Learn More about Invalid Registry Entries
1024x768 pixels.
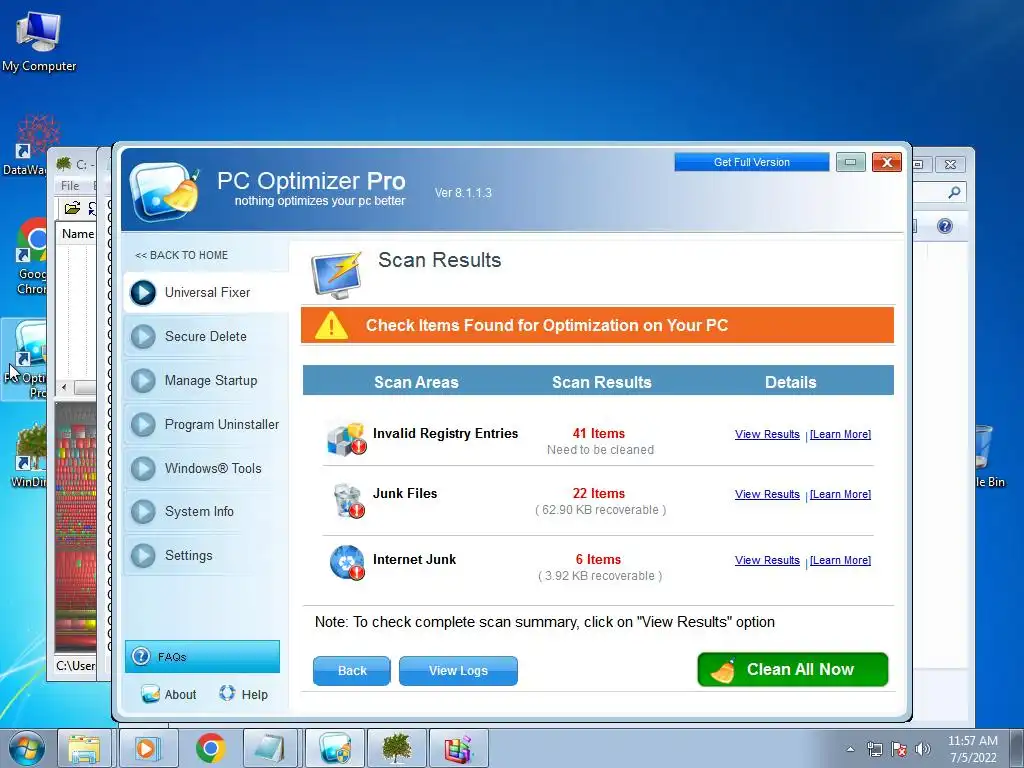[840, 434]
